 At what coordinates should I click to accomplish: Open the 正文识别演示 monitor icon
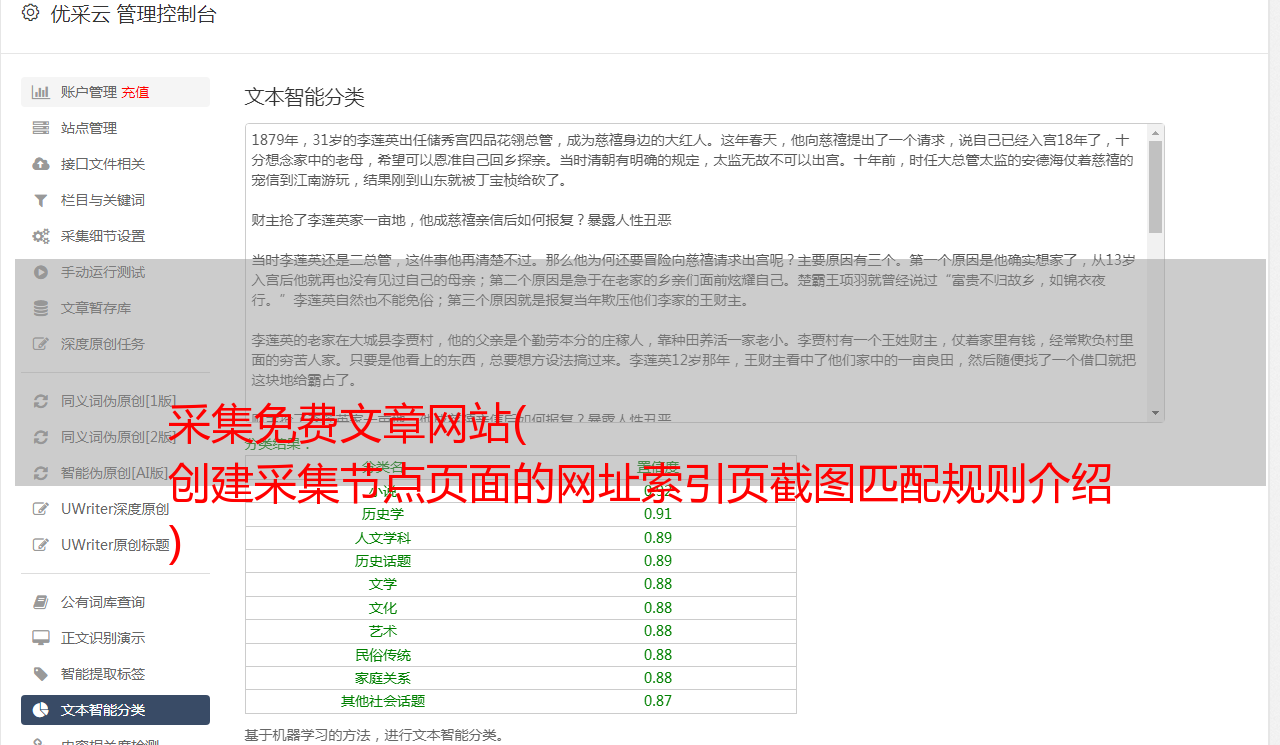41,638
